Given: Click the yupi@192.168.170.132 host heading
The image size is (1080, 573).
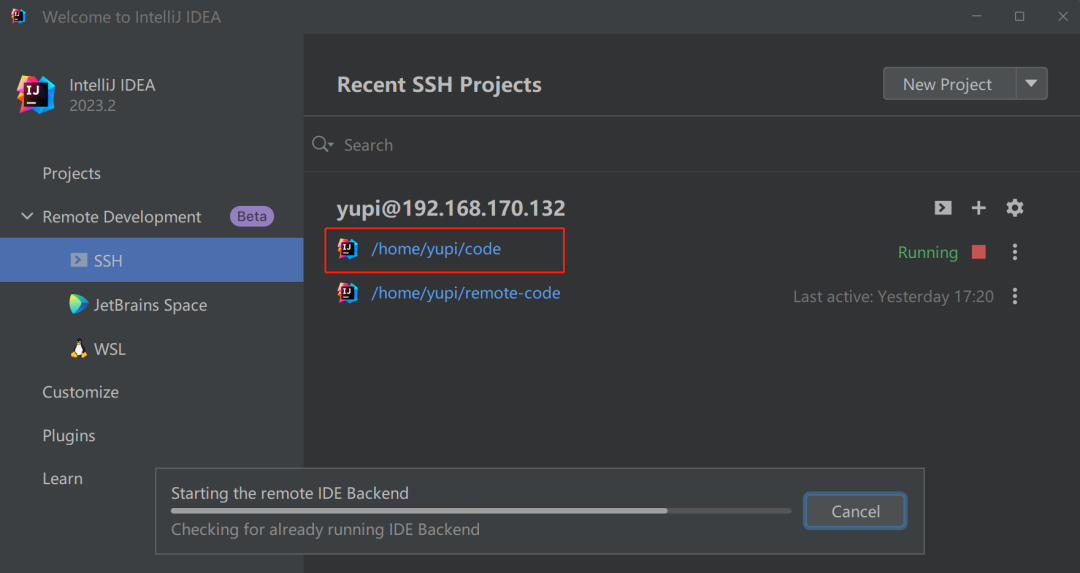Looking at the screenshot, I should point(451,208).
